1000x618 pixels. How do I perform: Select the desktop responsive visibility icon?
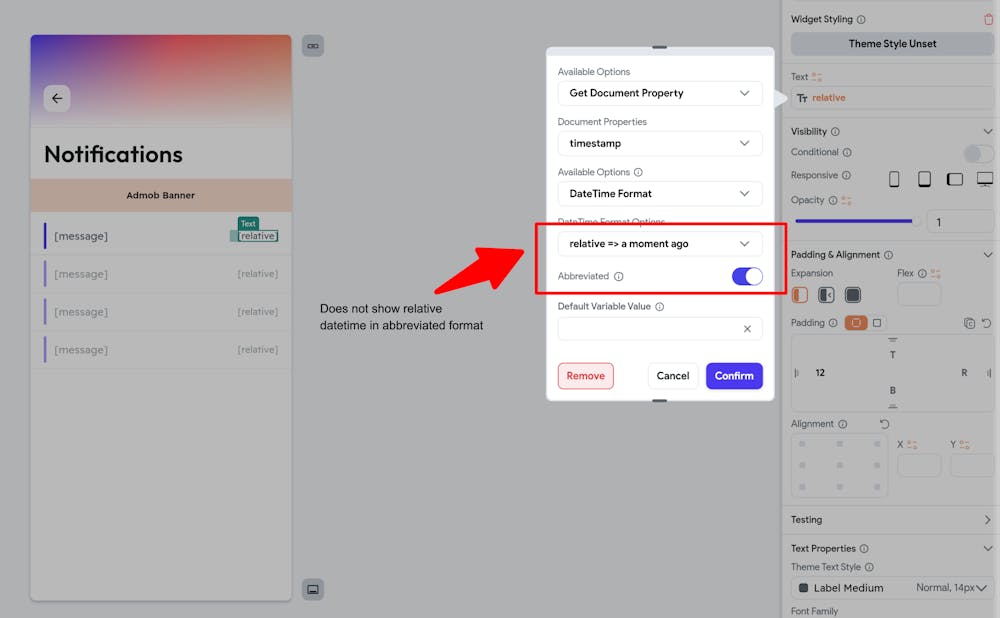[985, 179]
